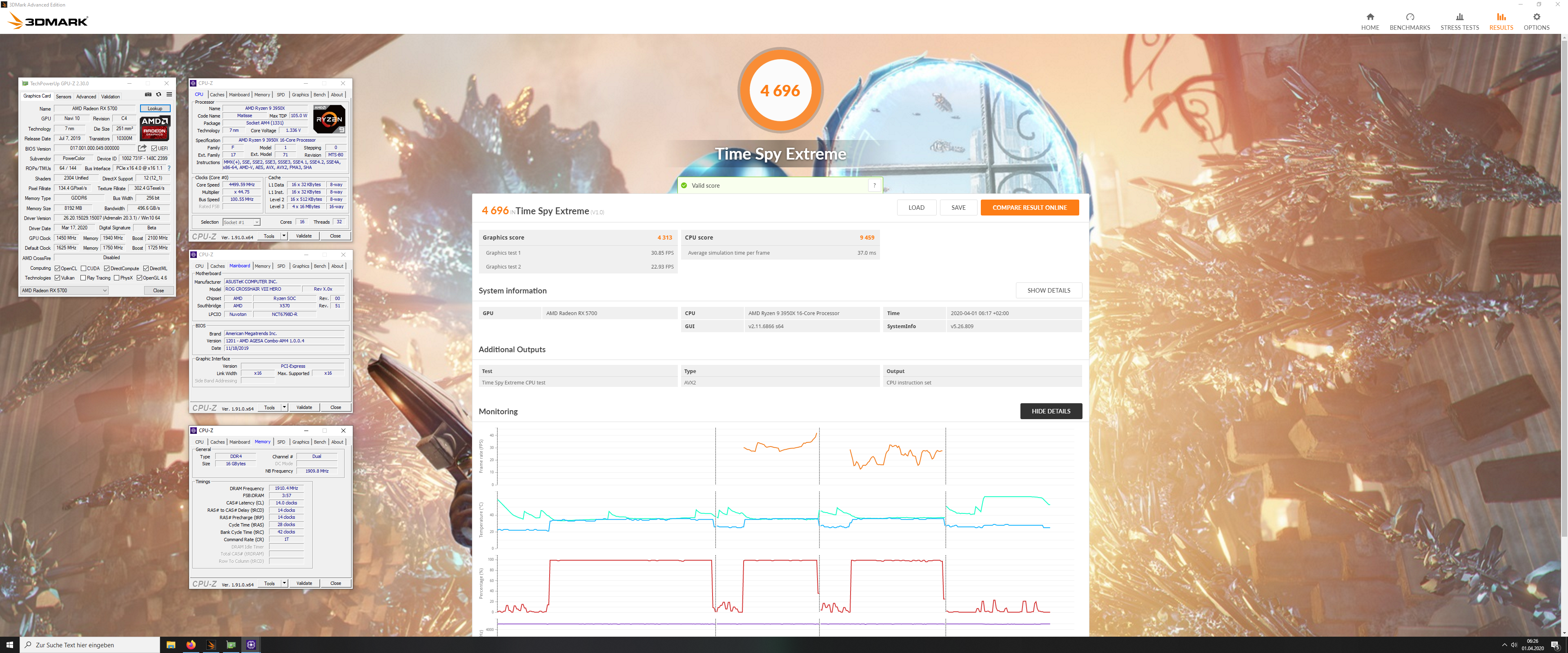Open Tools dropdown arrow in Mainboard CPU-Z window
This screenshot has height=653, width=1568.
click(284, 407)
